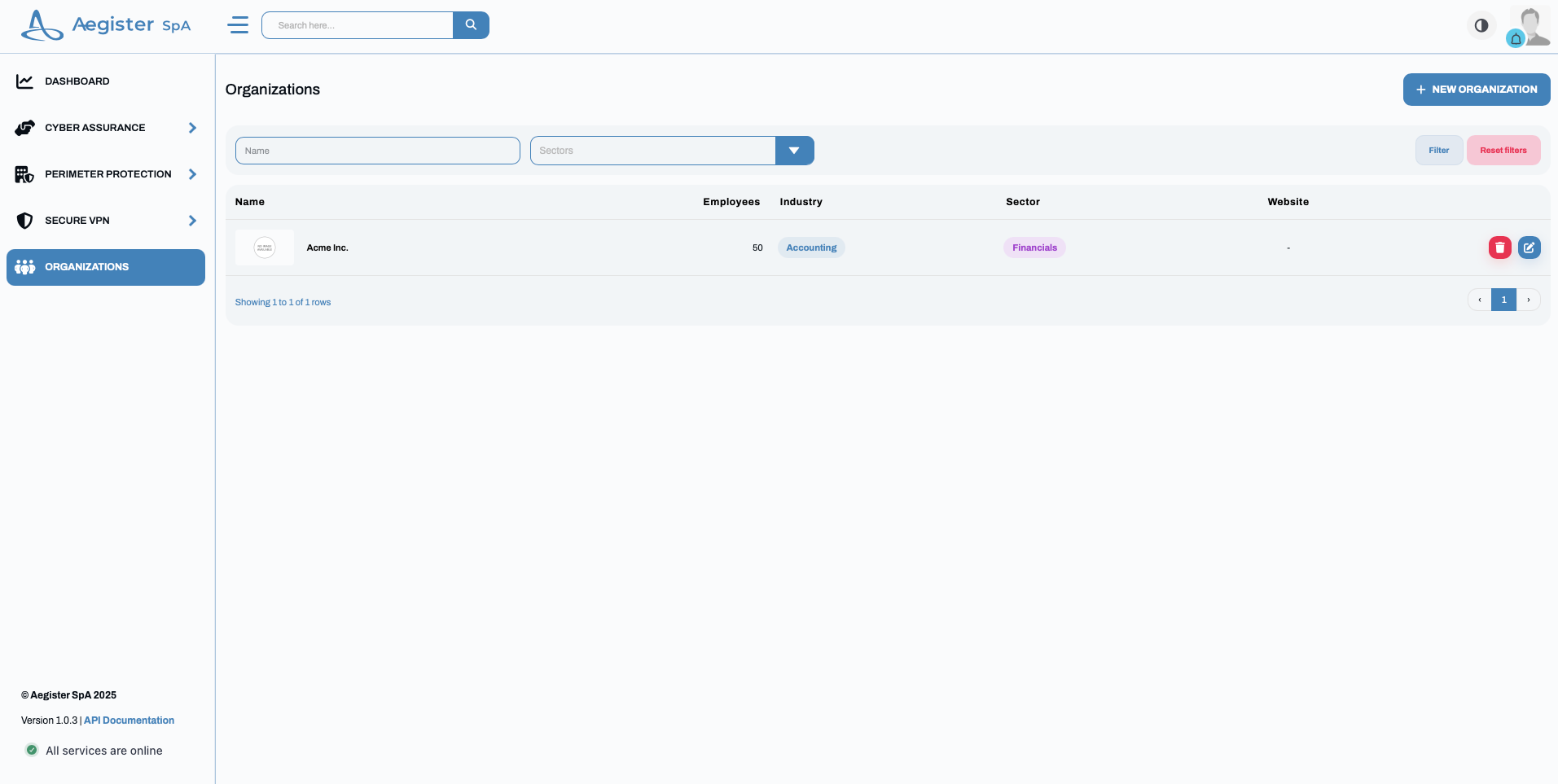
Task: Click the Name column header
Action: (250, 202)
